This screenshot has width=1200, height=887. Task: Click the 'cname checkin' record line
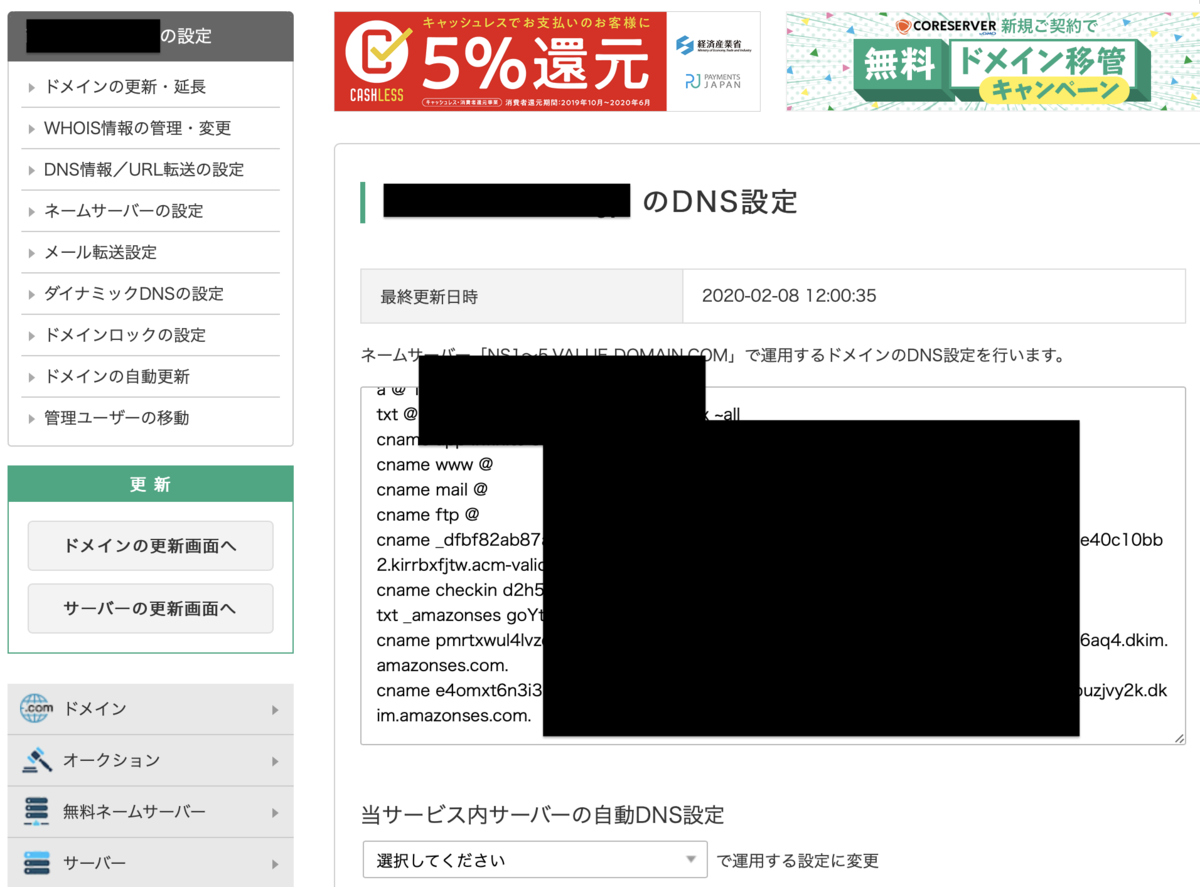pyautogui.click(x=458, y=590)
